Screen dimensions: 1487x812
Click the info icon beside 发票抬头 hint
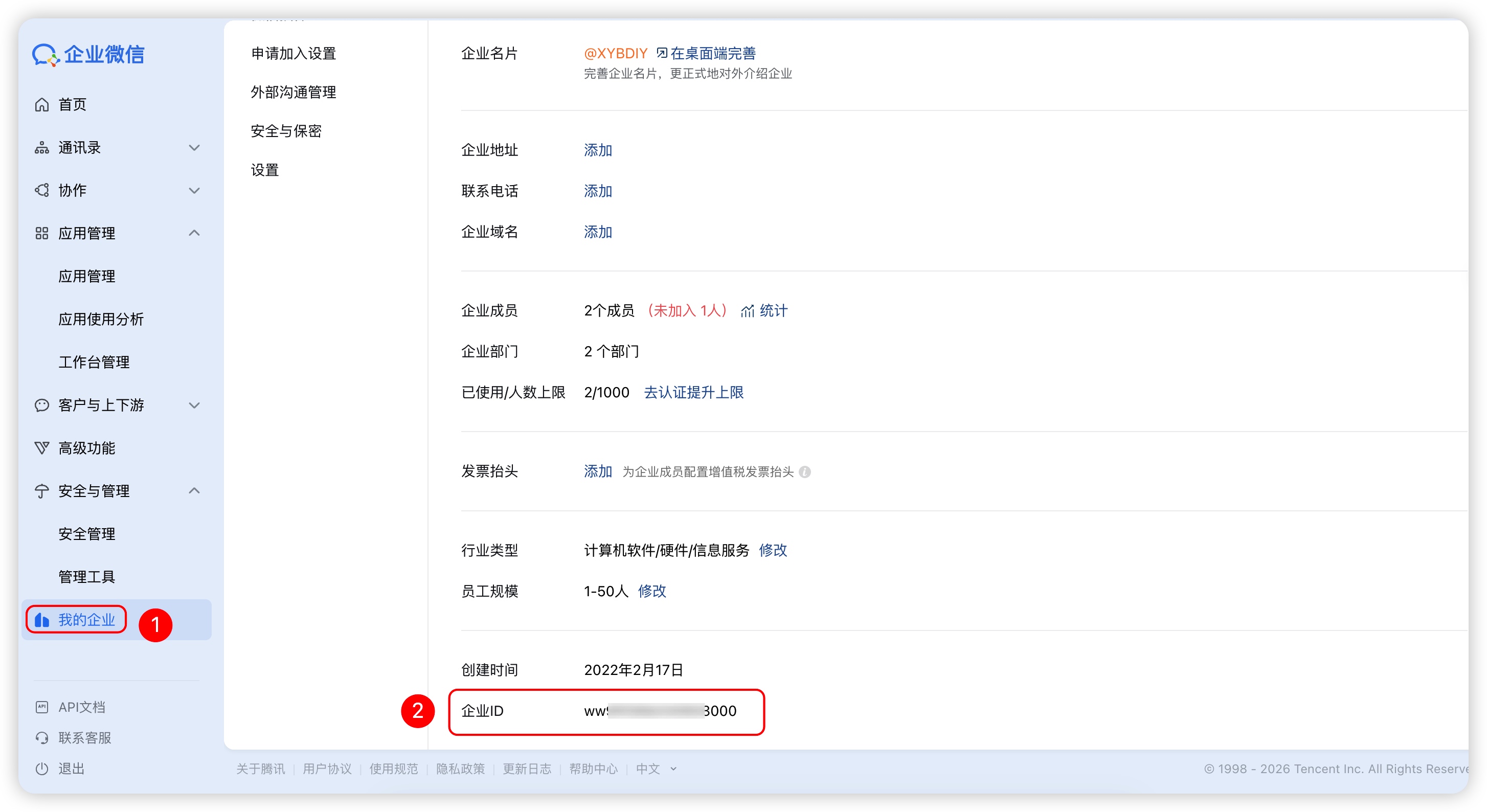(805, 472)
